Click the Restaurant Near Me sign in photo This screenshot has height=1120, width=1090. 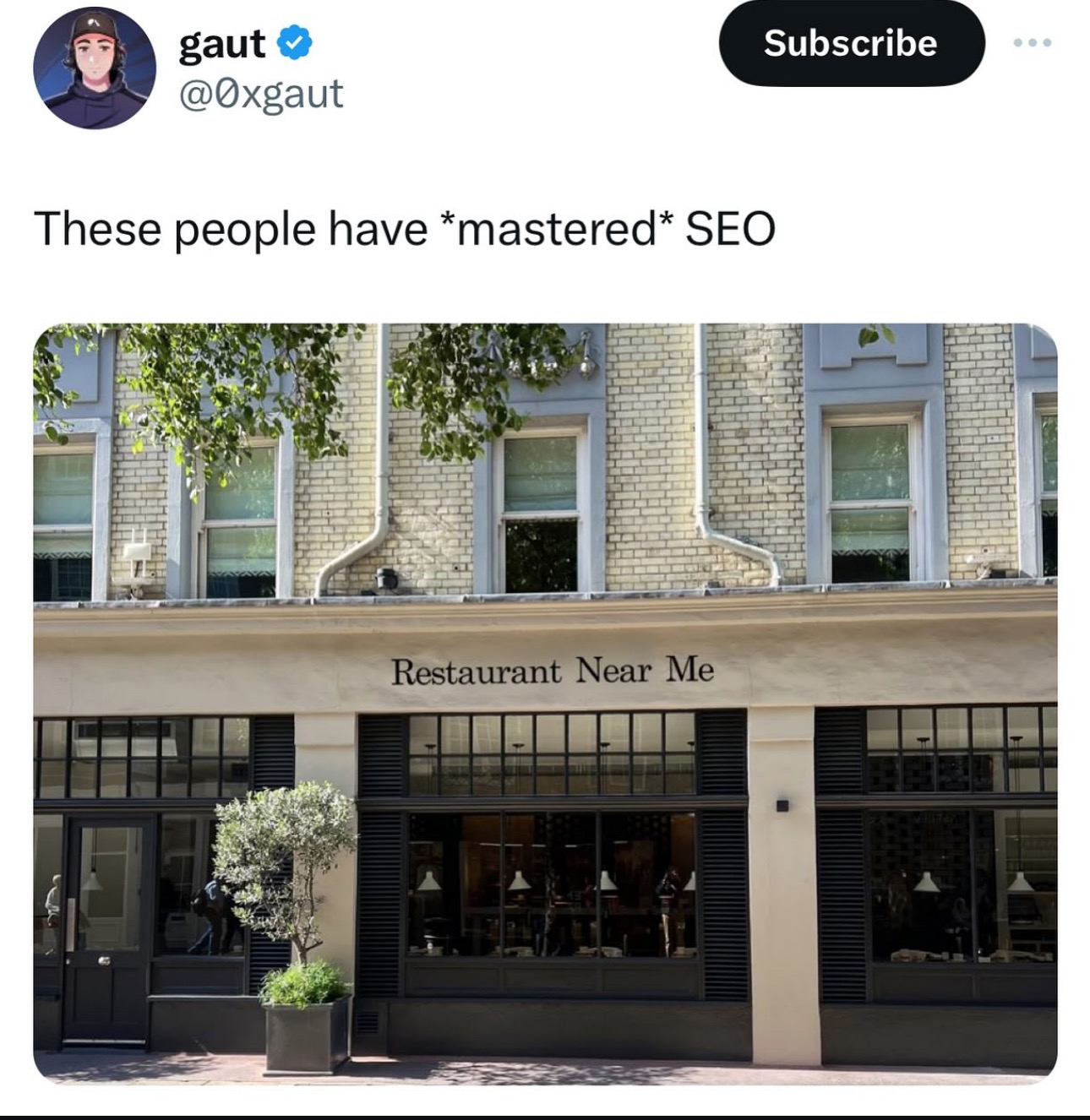553,671
